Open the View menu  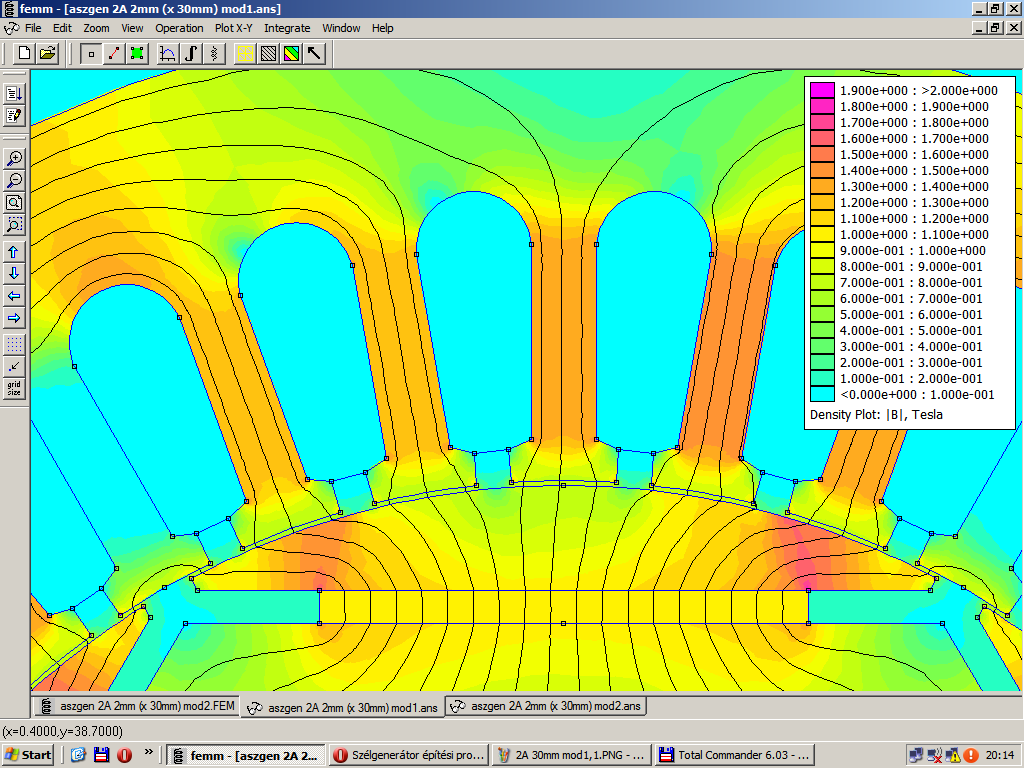point(132,28)
